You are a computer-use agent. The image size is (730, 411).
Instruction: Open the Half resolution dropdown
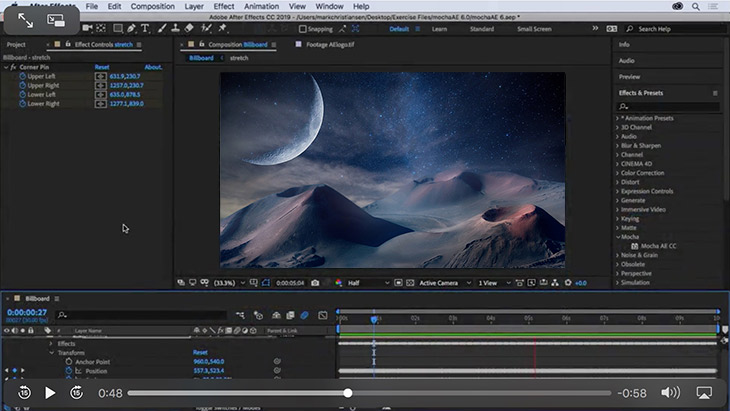pos(368,283)
